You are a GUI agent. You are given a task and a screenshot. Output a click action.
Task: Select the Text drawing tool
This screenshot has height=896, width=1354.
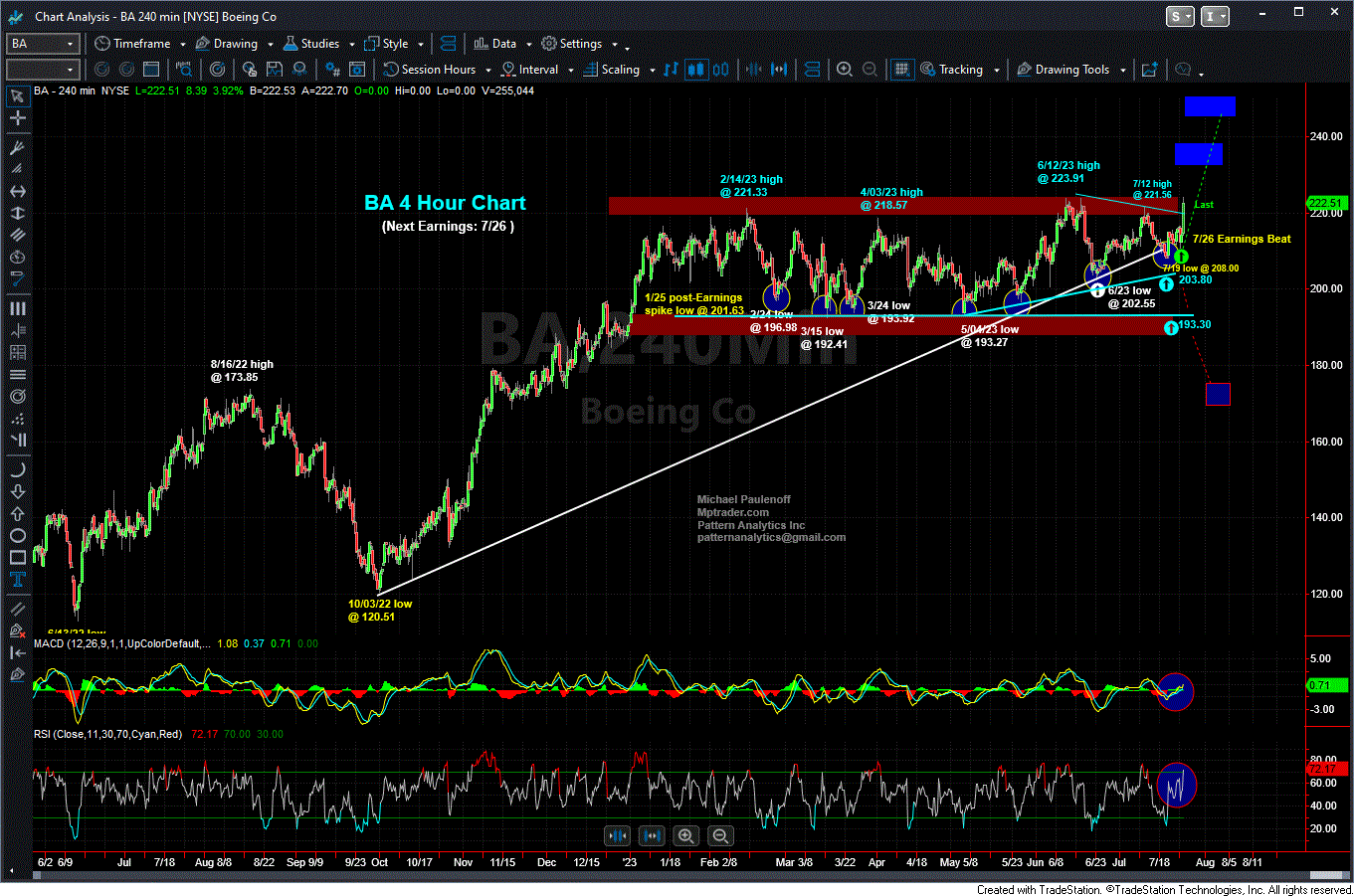click(17, 580)
